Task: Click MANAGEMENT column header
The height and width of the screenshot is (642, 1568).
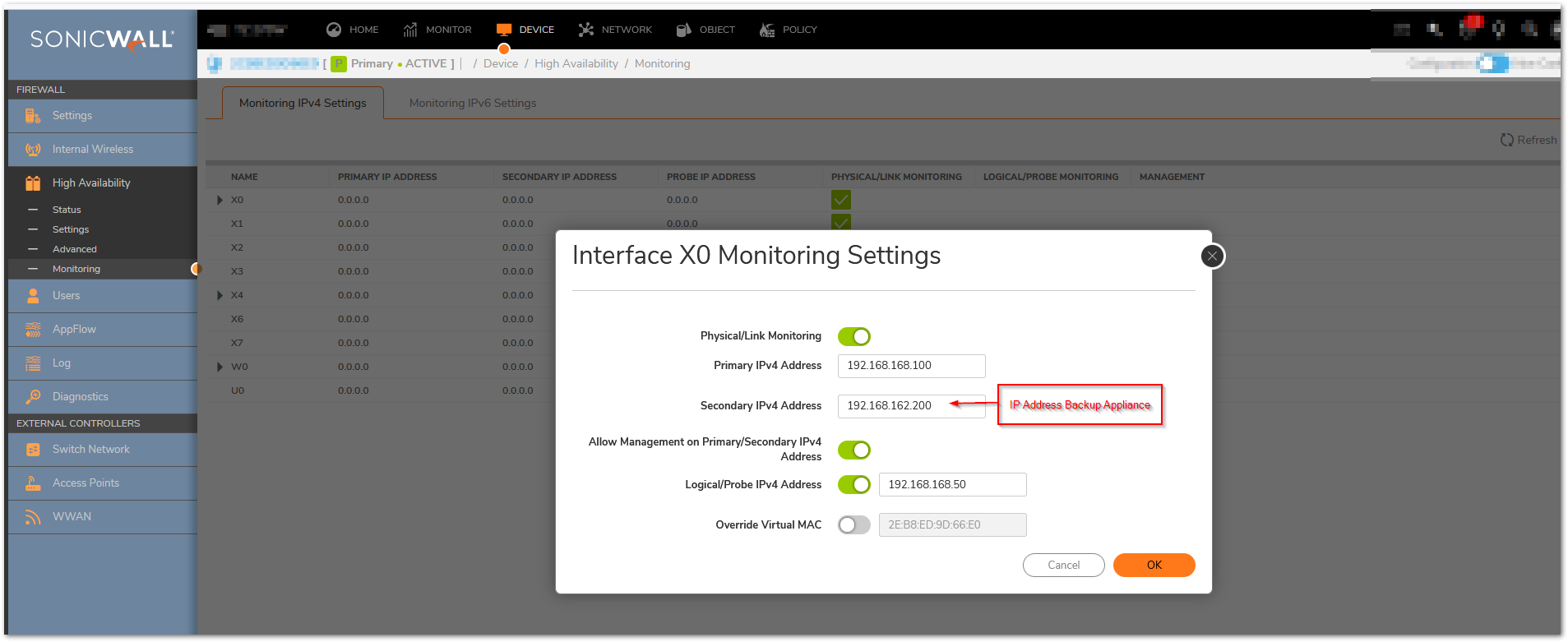Action: (x=1172, y=177)
